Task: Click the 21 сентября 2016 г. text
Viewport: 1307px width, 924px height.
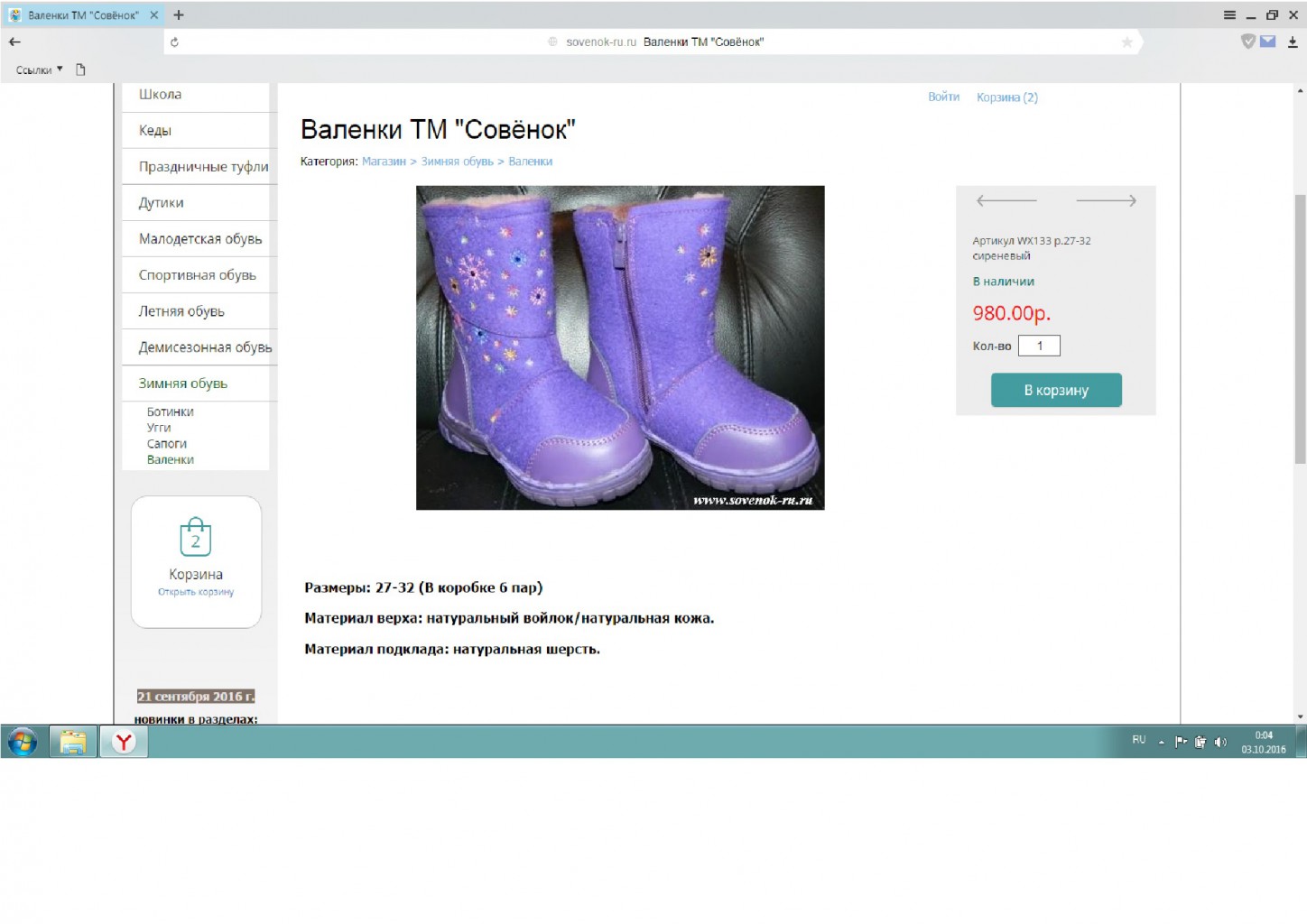Action: pos(196,696)
